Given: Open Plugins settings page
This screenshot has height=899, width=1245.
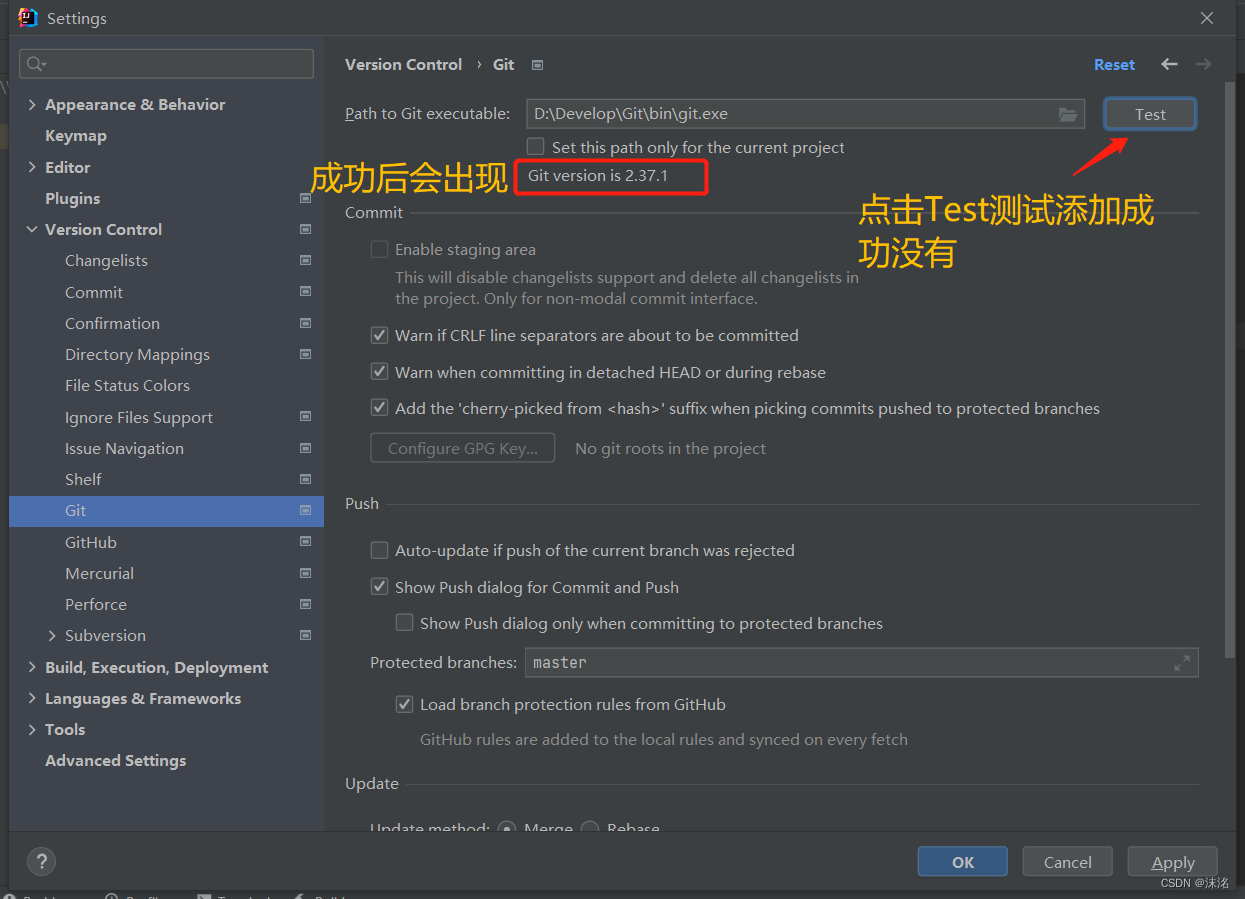Looking at the screenshot, I should pos(72,198).
